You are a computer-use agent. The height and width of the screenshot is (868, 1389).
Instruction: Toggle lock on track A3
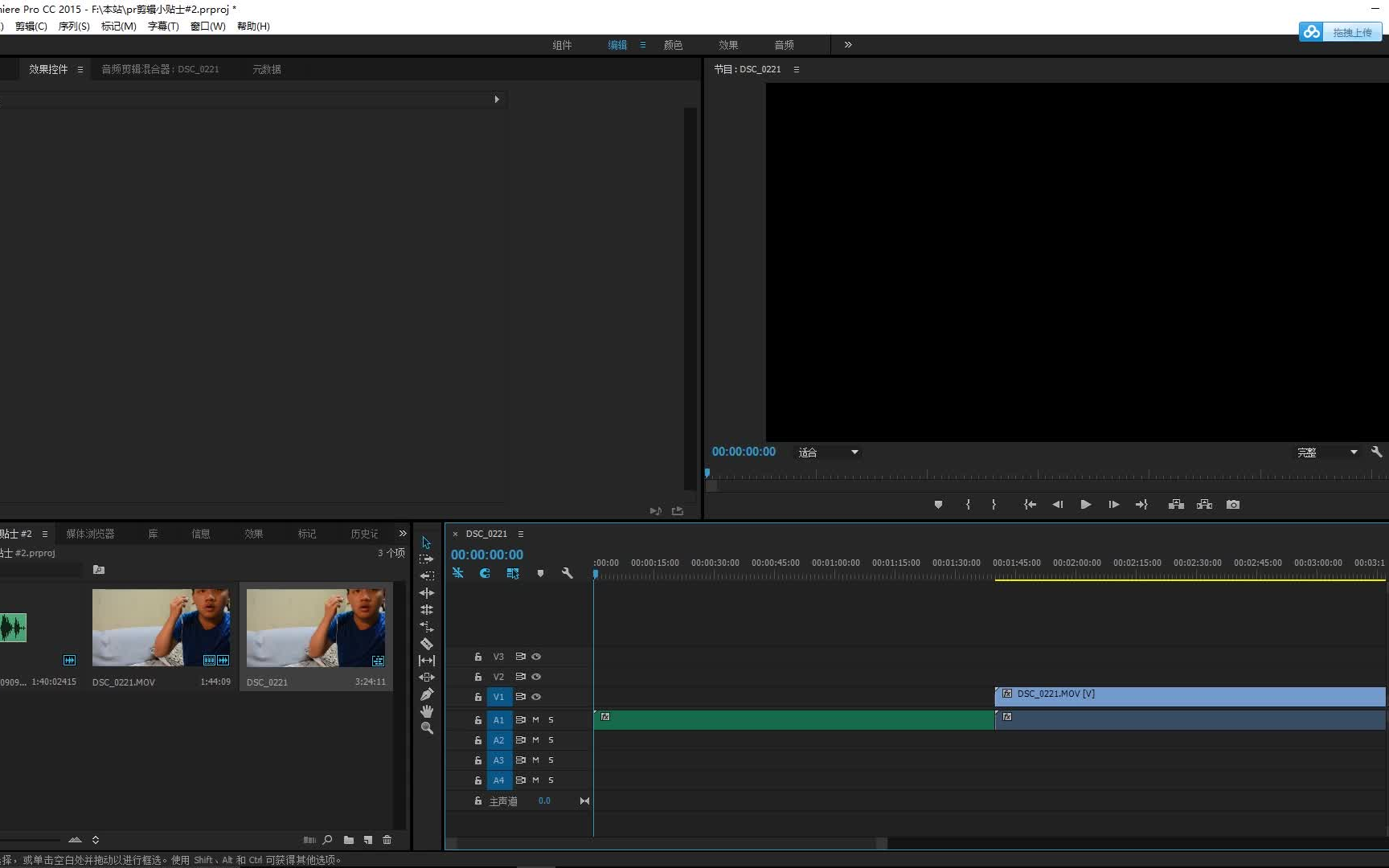477,760
